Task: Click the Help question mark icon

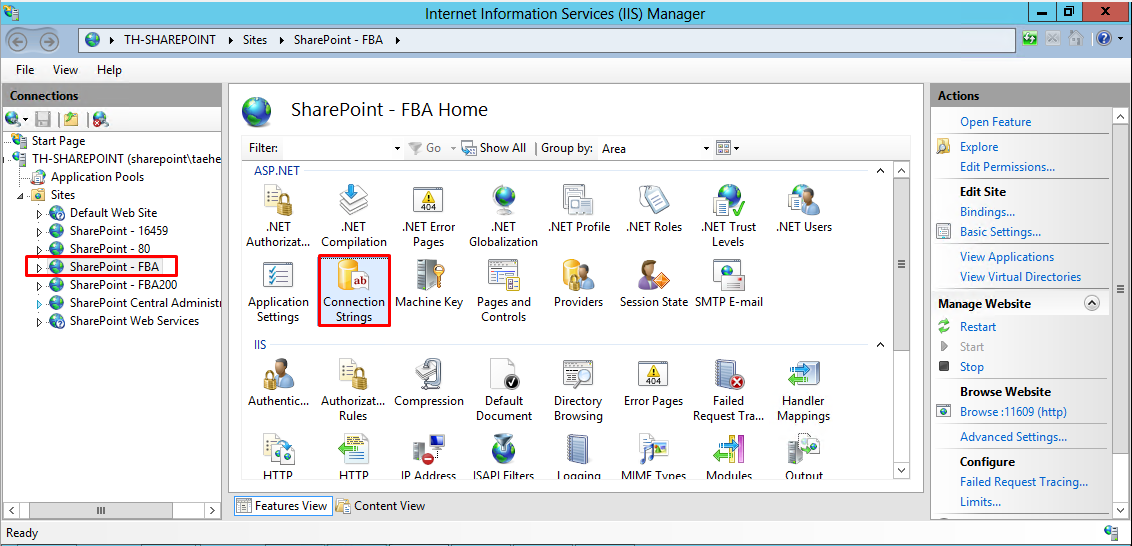Action: 1102,39
